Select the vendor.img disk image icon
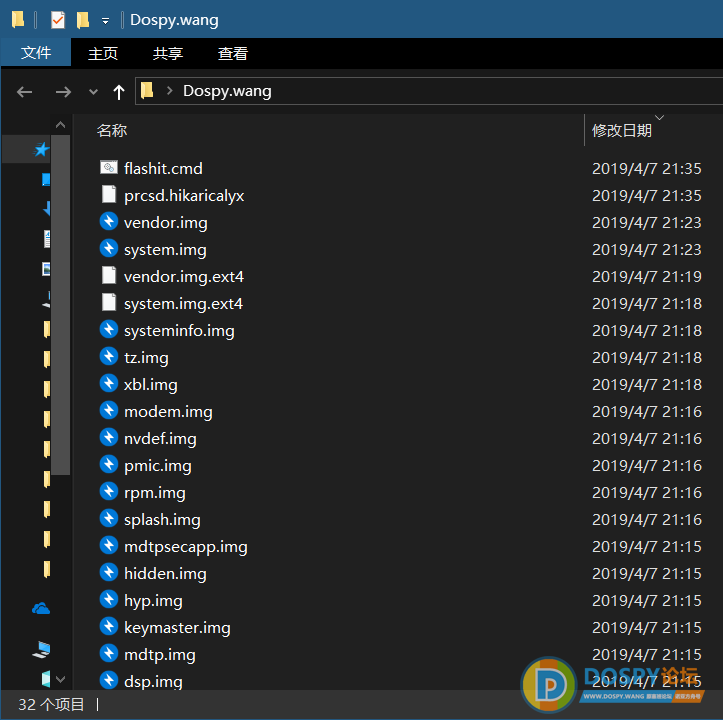Screen dimensions: 723x720 [109, 222]
